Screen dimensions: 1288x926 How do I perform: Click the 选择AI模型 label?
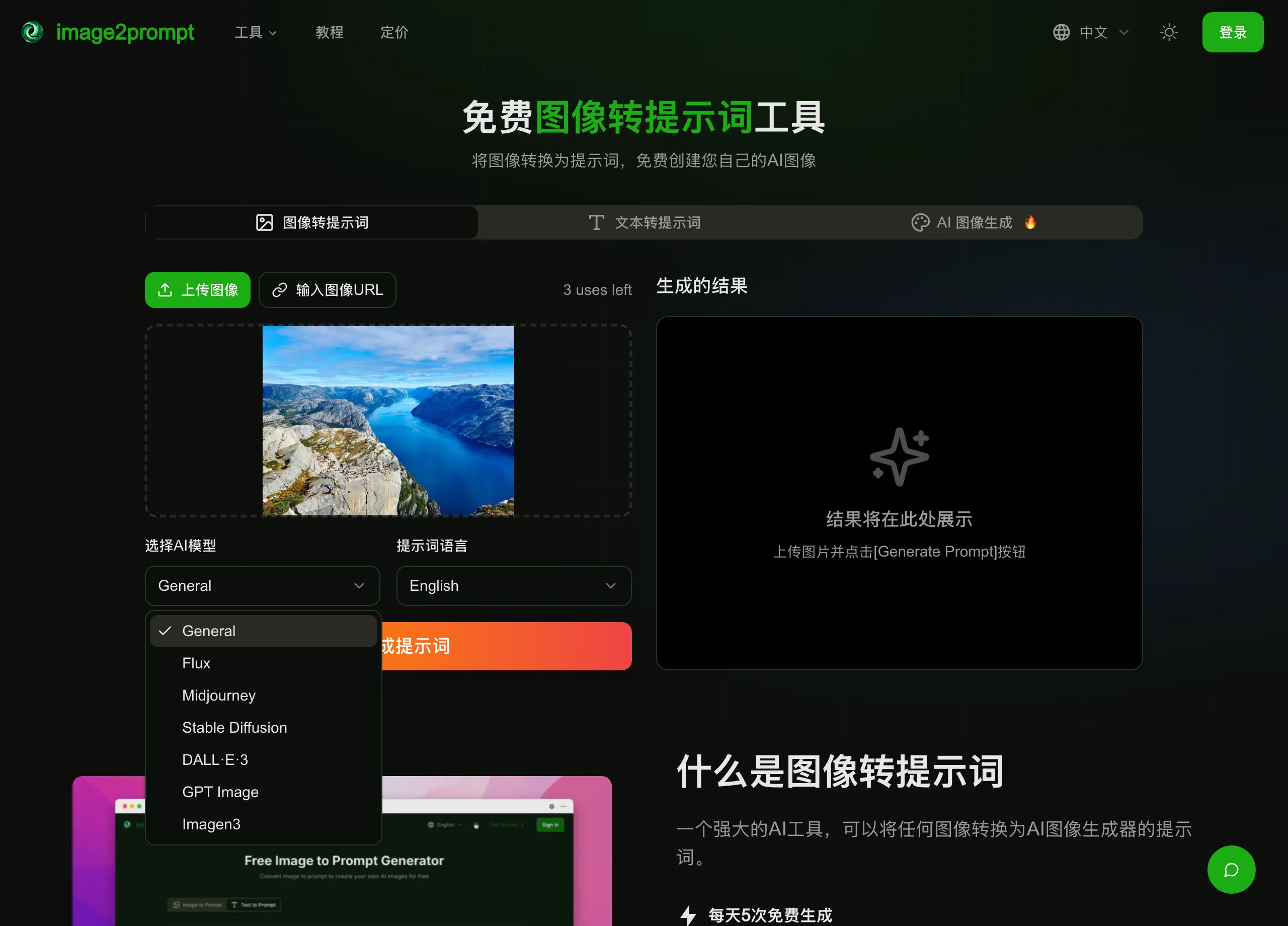pos(181,546)
